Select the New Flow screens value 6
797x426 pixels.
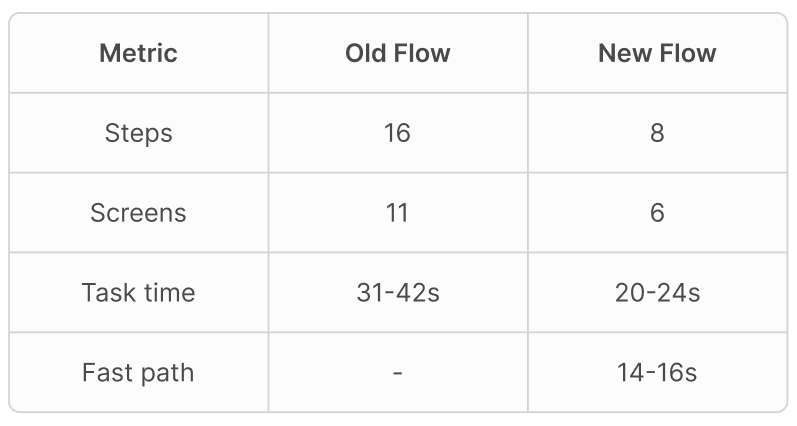(x=657, y=213)
